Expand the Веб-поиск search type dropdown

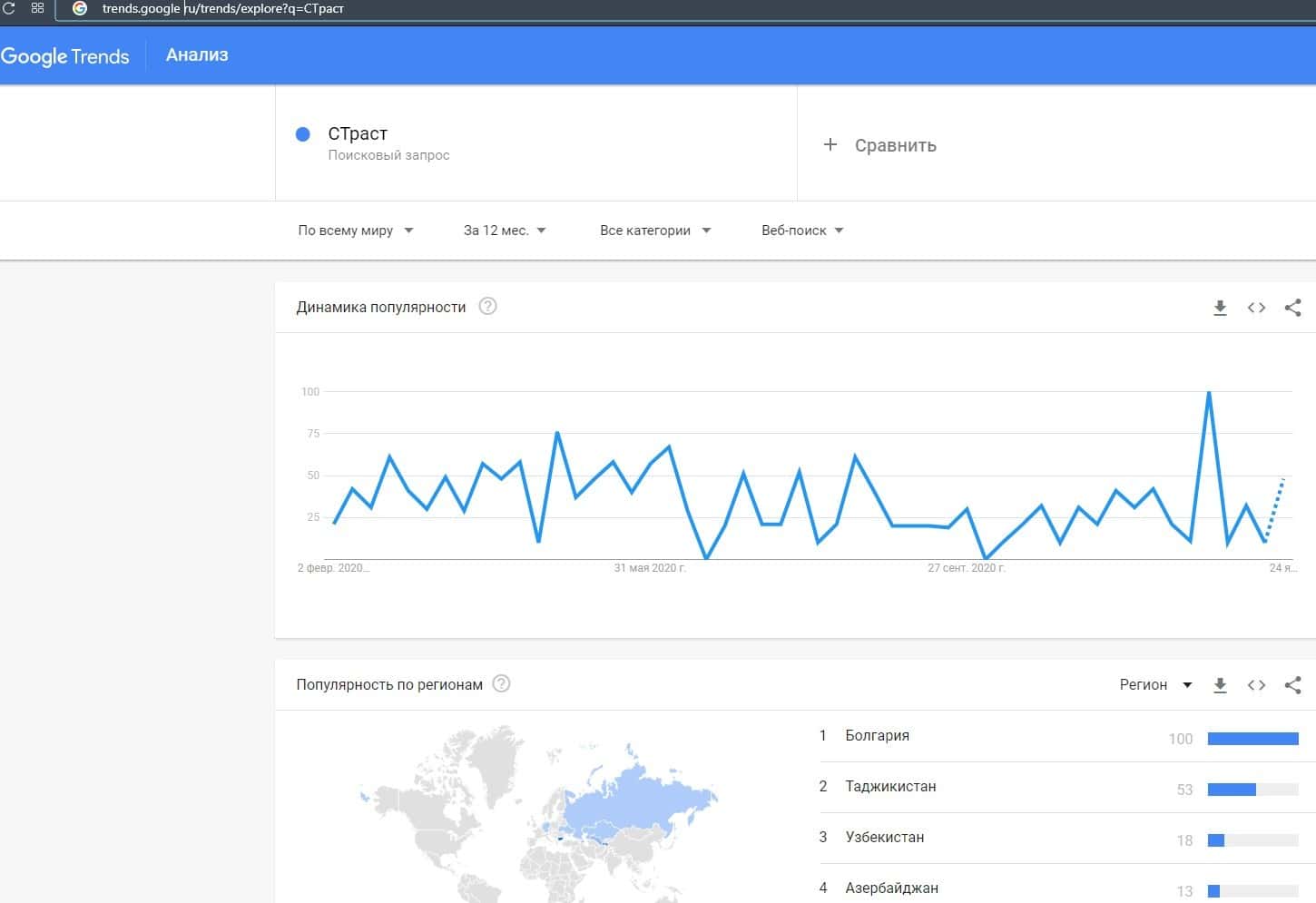[x=802, y=231]
